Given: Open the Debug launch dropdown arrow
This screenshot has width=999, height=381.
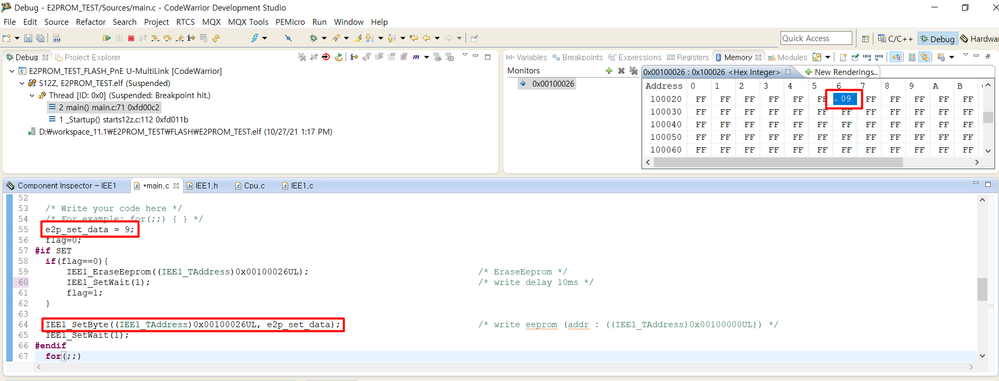Looking at the screenshot, I should (x=324, y=38).
